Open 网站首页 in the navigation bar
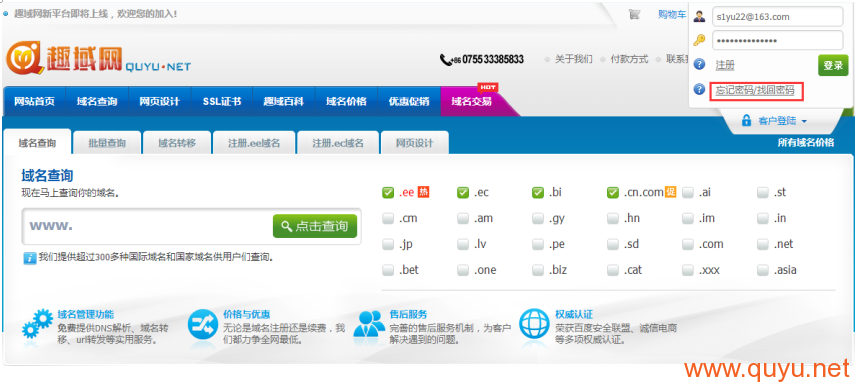Image resolution: width=860 pixels, height=387 pixels. coord(35,101)
